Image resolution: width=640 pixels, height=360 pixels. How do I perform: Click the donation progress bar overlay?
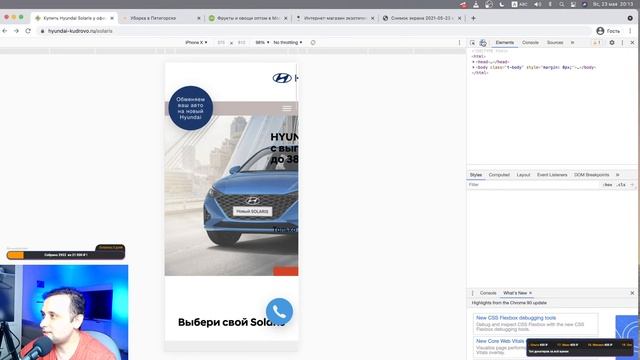click(65, 255)
